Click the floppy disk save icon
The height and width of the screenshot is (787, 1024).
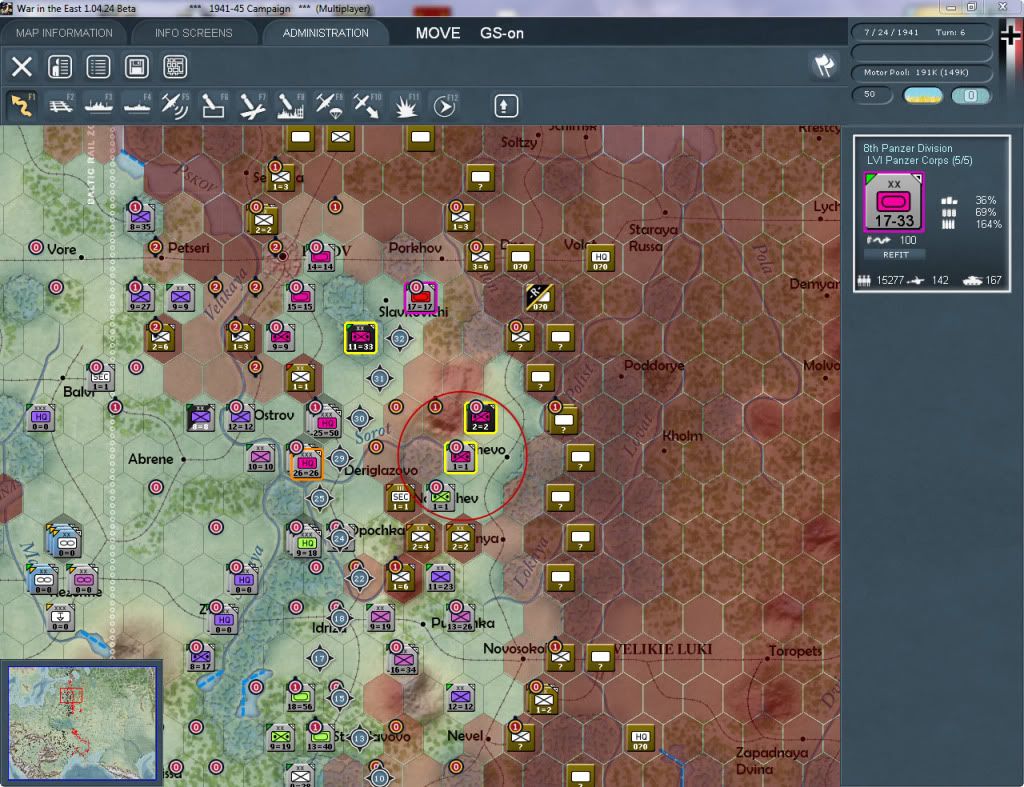[x=136, y=67]
